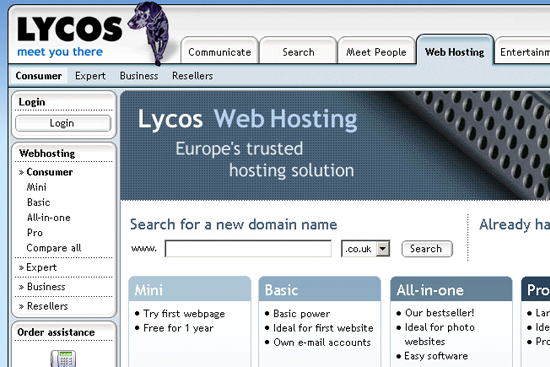Click the Pro package card header
This screenshot has width=550, height=367.
[536, 289]
